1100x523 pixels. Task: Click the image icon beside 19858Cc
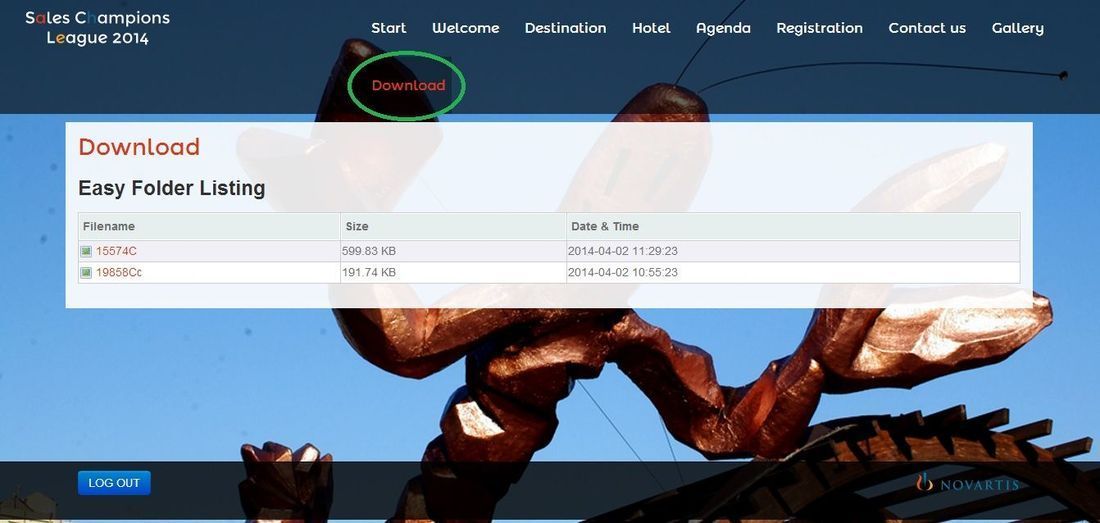tap(86, 272)
